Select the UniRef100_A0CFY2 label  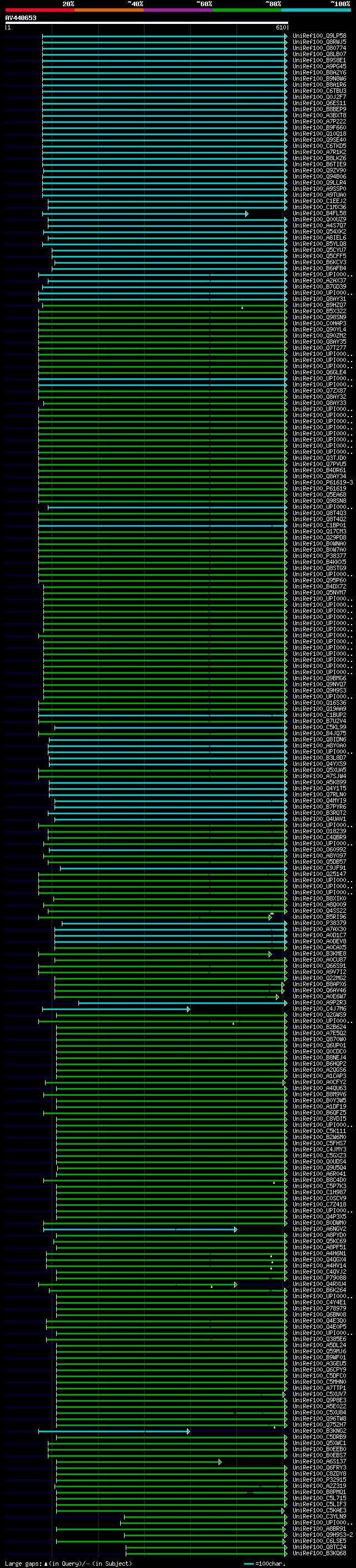click(x=319, y=1082)
